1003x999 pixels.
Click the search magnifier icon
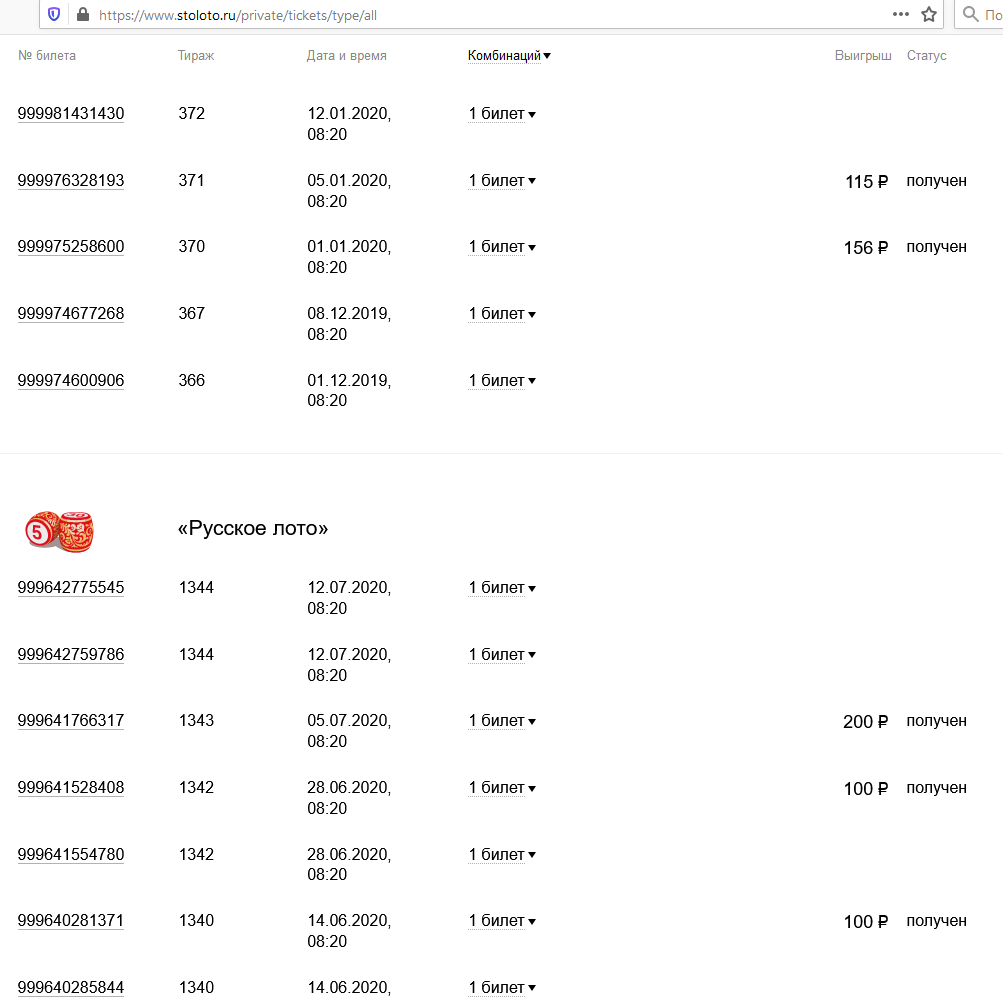tap(970, 14)
